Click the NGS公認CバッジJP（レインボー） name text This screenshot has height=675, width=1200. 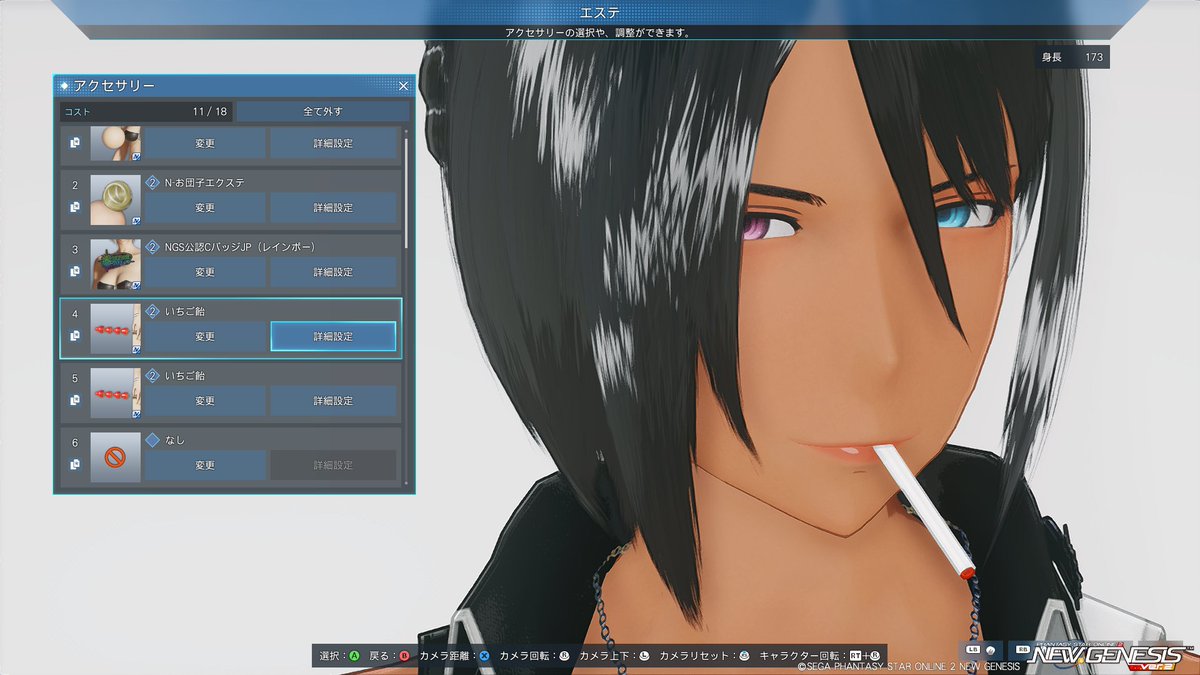click(240, 246)
